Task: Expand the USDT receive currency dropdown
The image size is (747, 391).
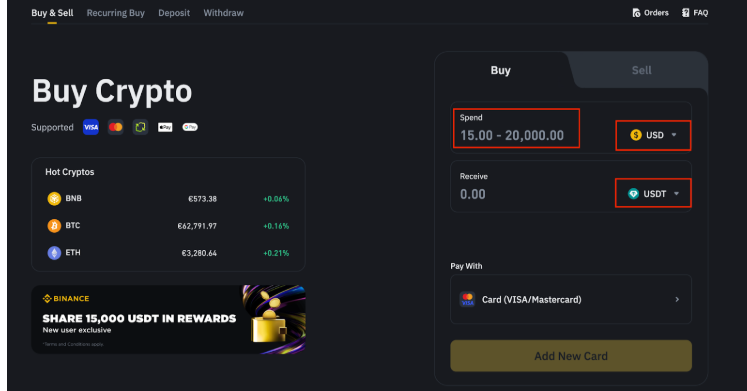Action: pos(653,193)
